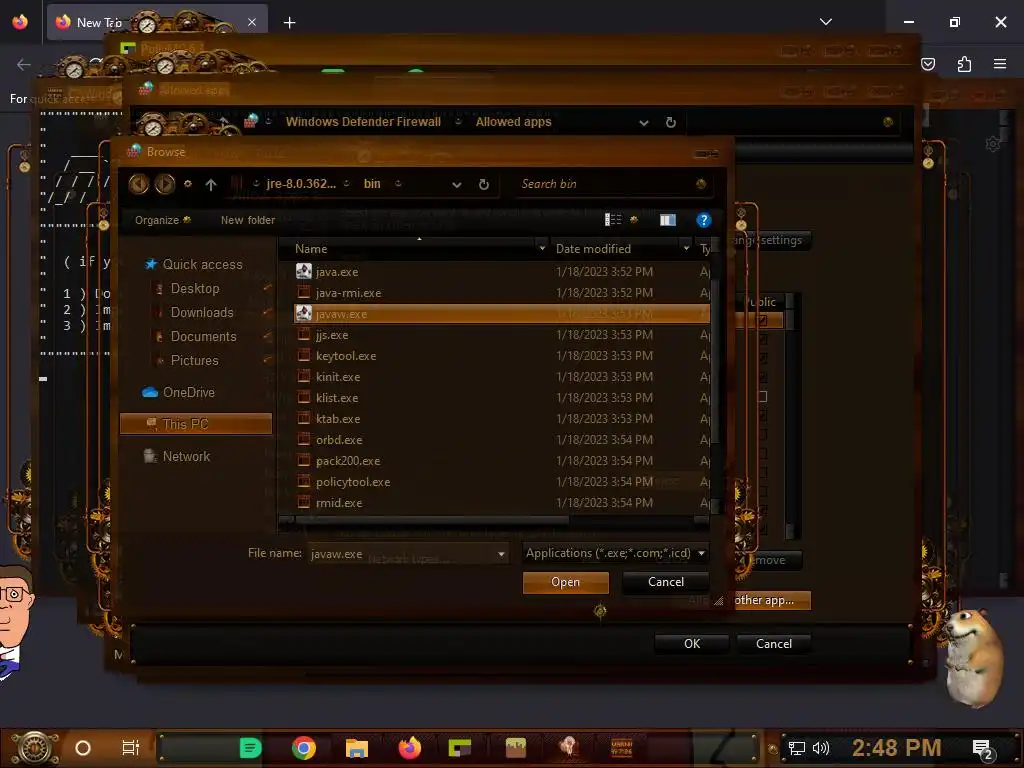Navigate to jre-8.0.362 breadcrumb folder
The height and width of the screenshot is (768, 1024).
(x=301, y=184)
